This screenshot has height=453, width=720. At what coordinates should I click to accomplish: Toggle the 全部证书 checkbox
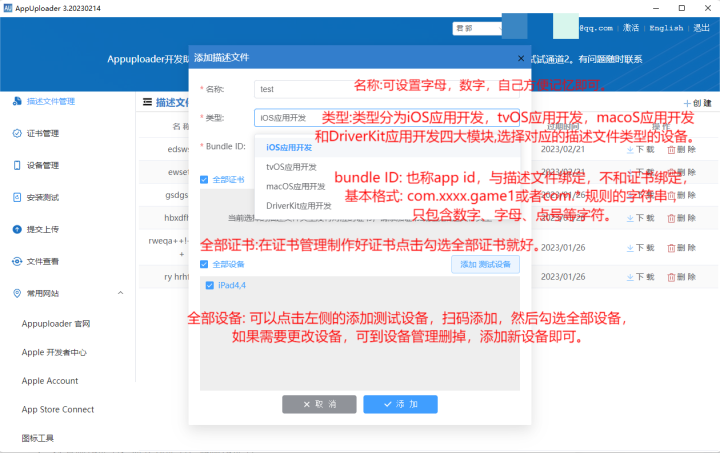click(x=204, y=179)
